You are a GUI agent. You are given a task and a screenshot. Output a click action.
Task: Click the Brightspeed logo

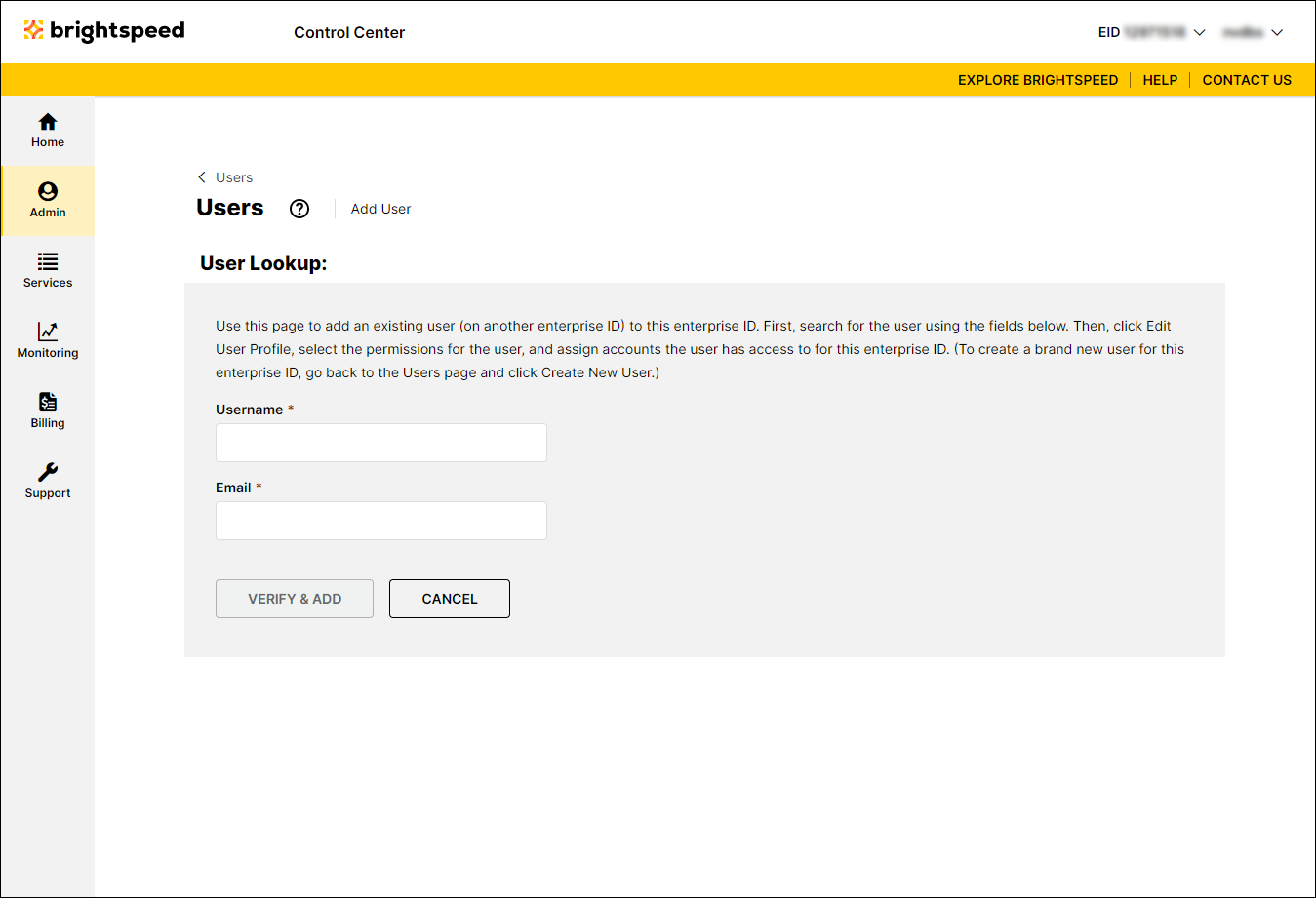pos(104,31)
